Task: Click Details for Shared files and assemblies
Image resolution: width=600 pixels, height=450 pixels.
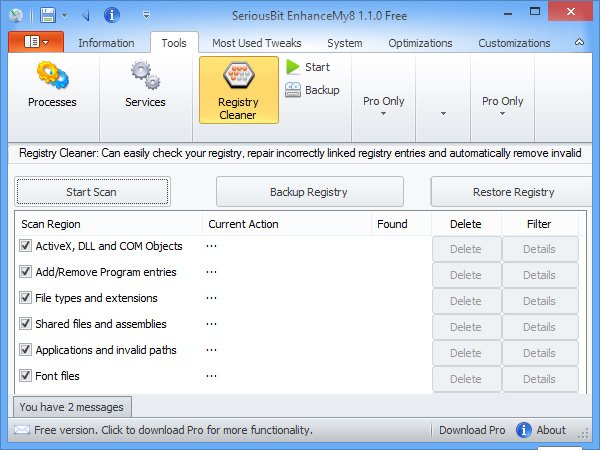Action: coord(540,327)
